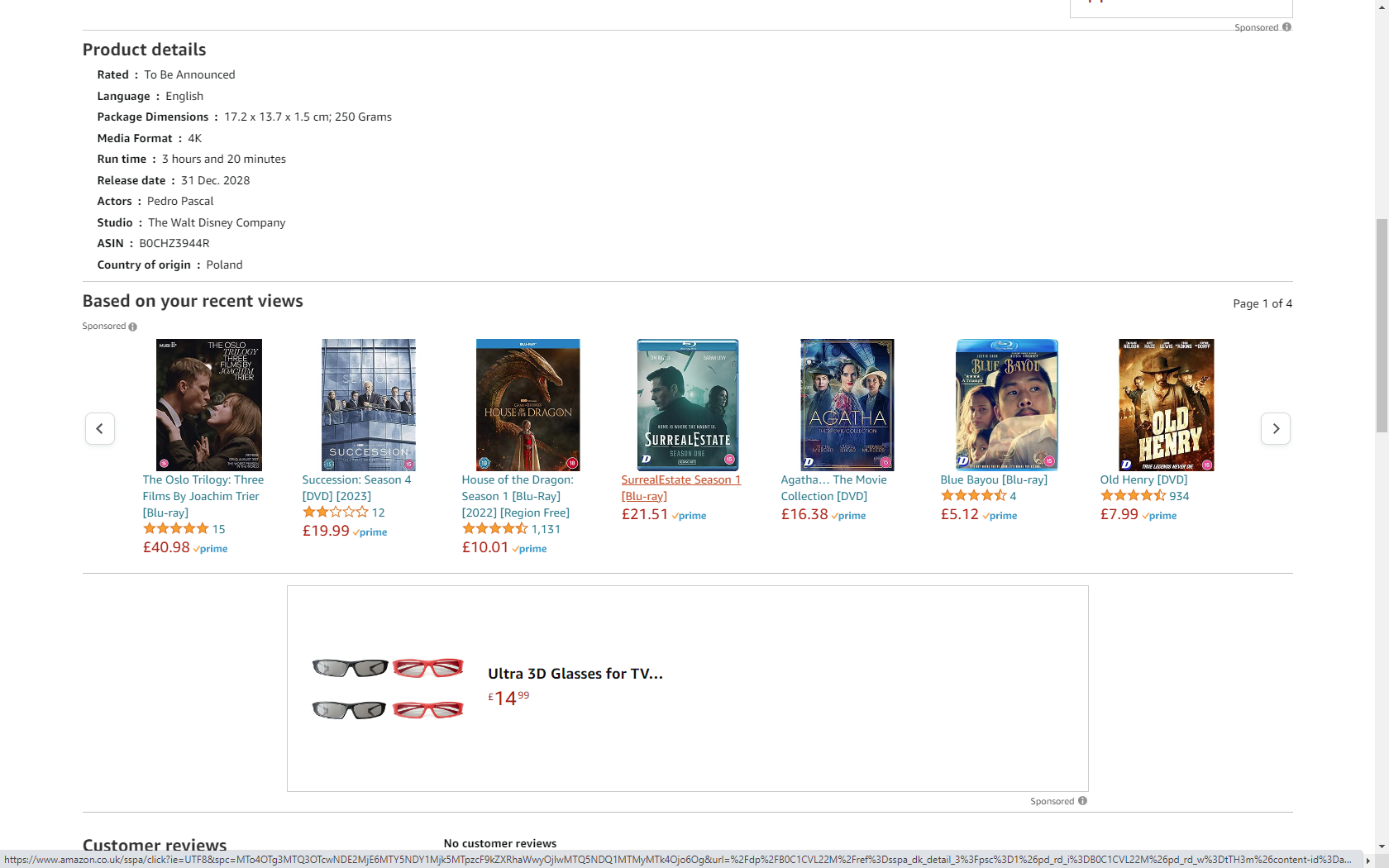This screenshot has width=1389, height=868.
Task: Click prime badge next to £19.99
Action: click(x=370, y=532)
